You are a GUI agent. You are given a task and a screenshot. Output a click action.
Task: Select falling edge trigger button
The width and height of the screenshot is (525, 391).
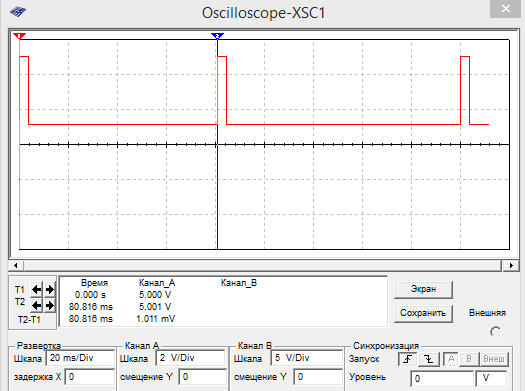click(x=429, y=359)
